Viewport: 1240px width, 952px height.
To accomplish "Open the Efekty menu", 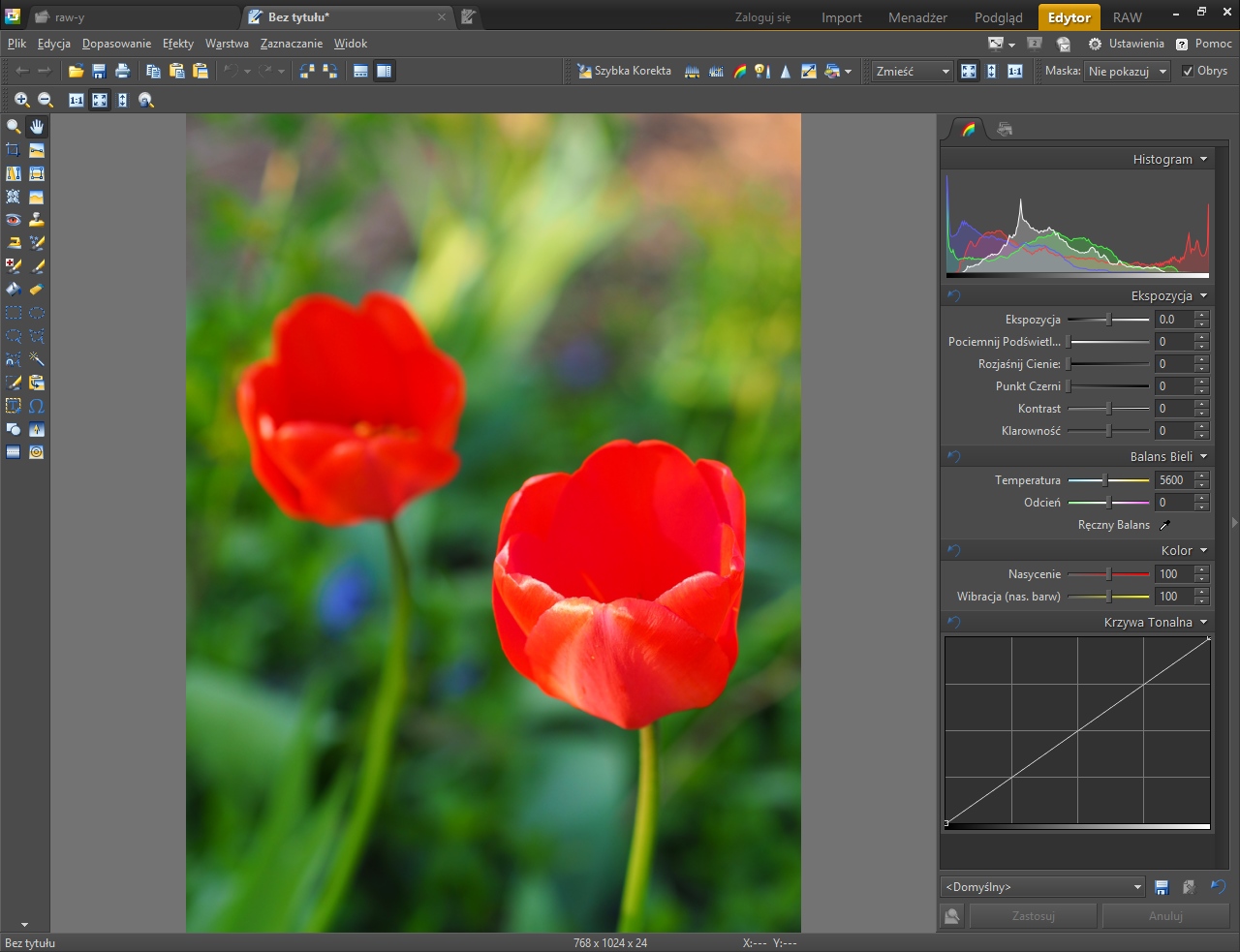I will pos(178,44).
